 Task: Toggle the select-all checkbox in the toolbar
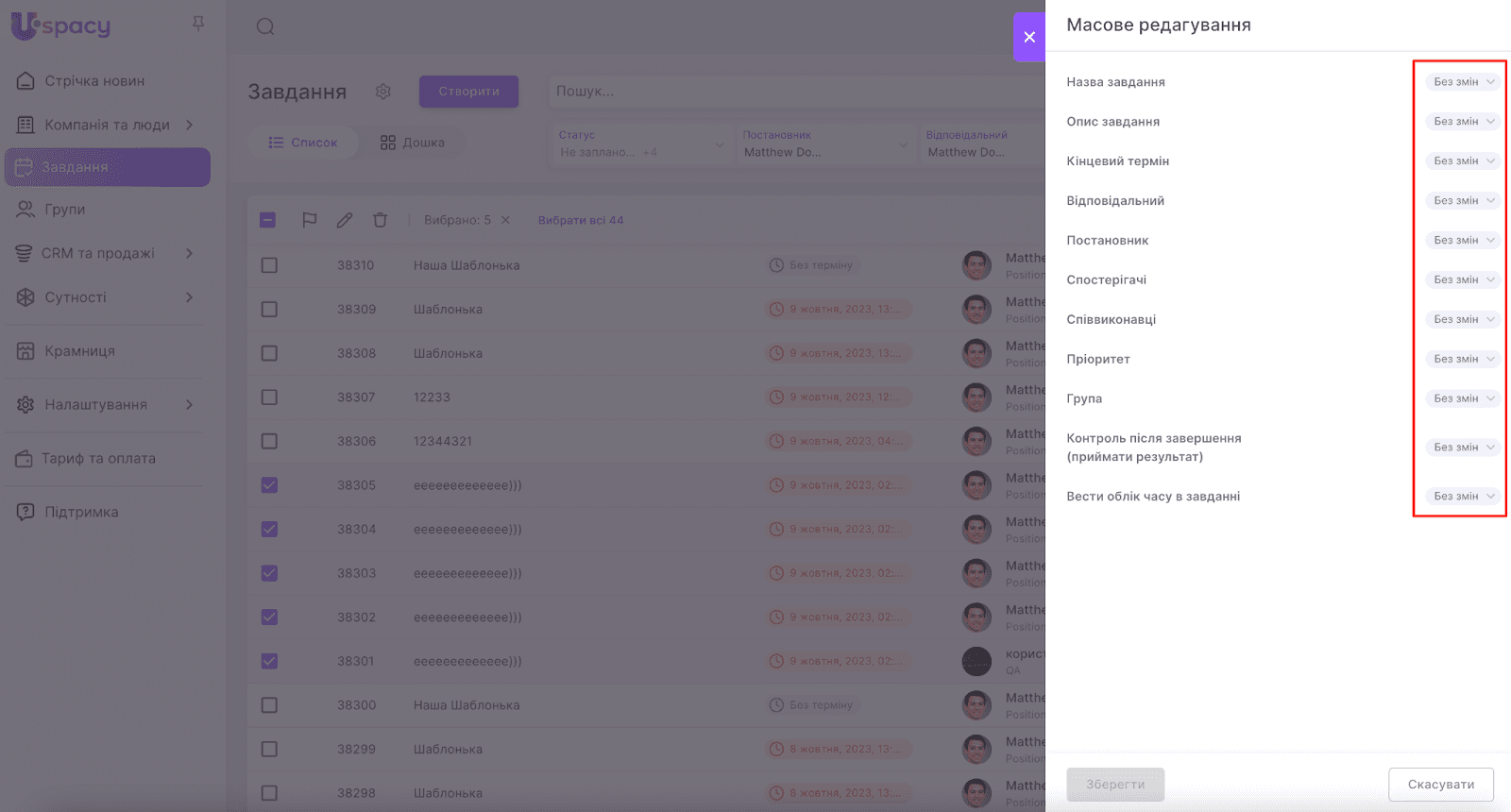click(x=268, y=220)
